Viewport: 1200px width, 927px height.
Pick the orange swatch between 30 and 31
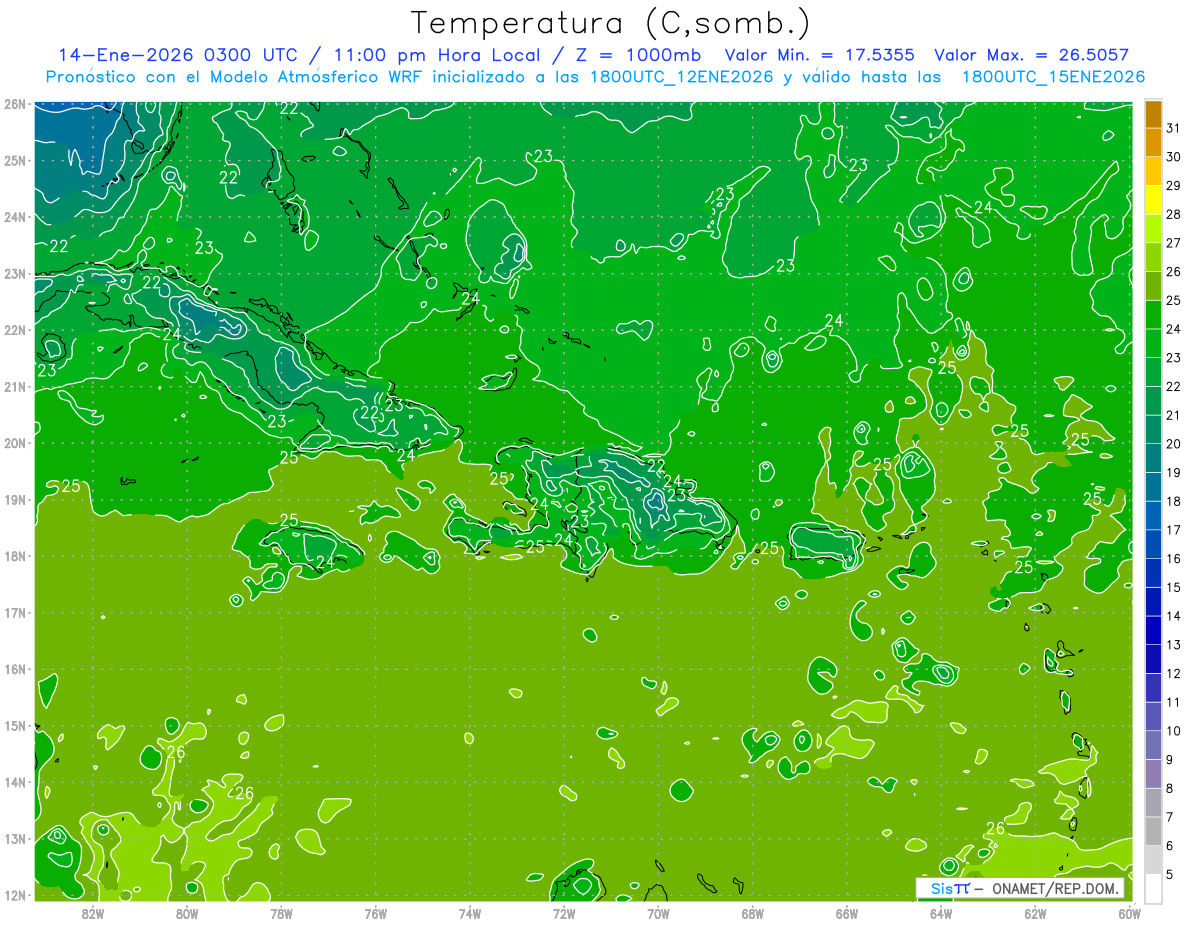(x=1153, y=143)
